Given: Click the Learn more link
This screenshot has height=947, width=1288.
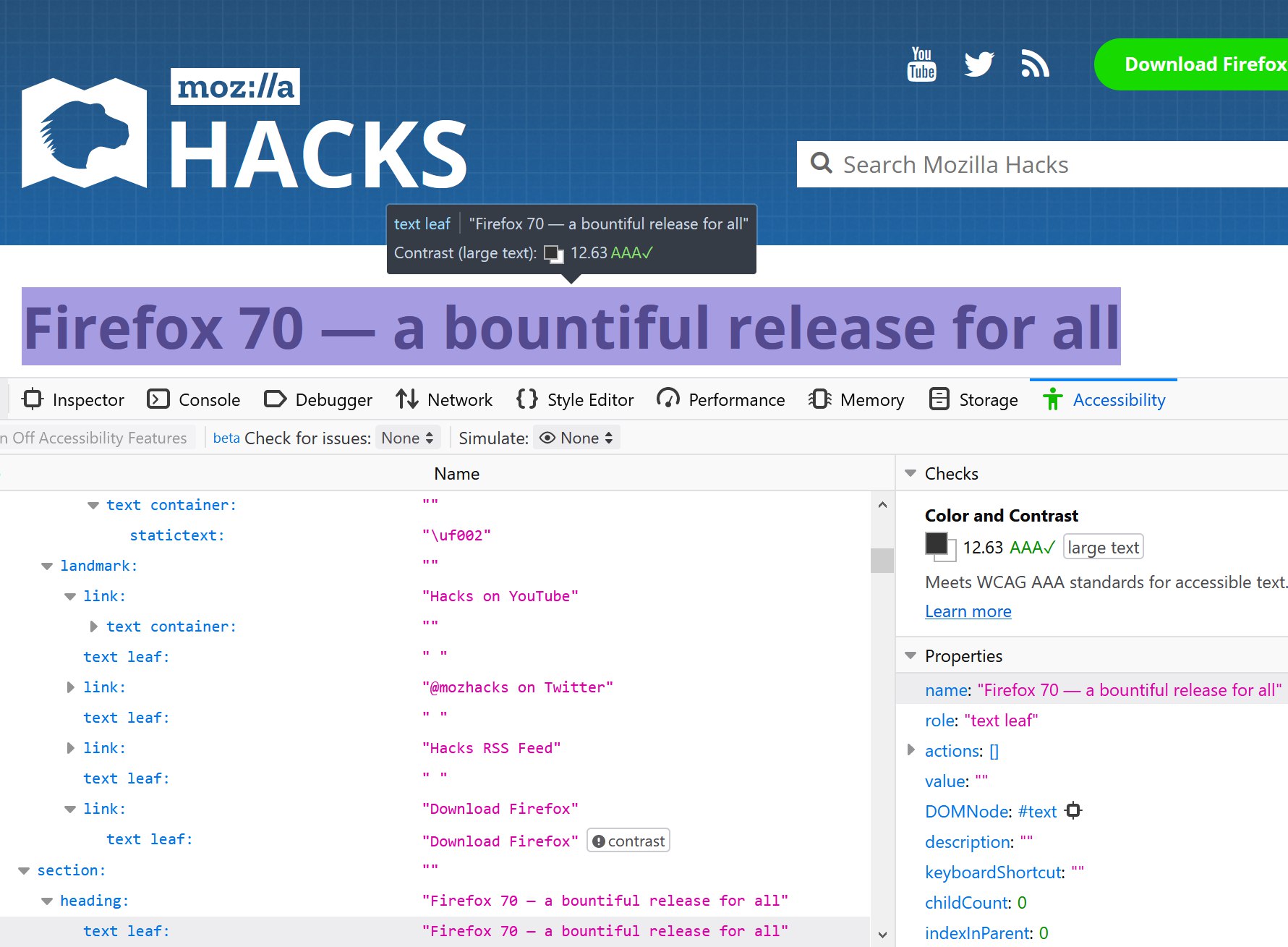Looking at the screenshot, I should coord(968,611).
